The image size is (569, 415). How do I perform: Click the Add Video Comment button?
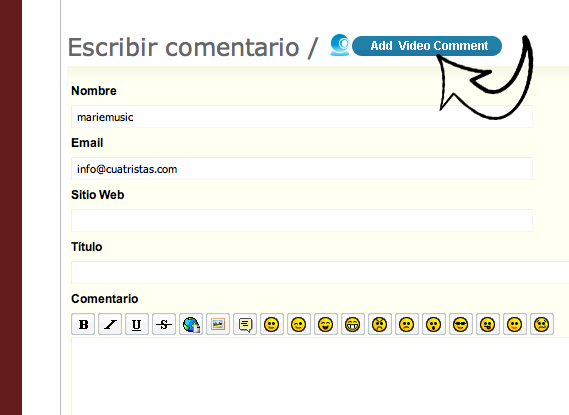point(427,46)
